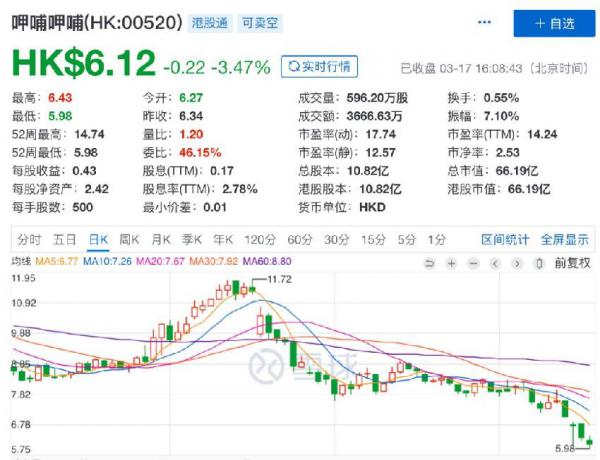Shift chart right with next chevron
Image resolution: width=600 pixels, height=460 pixels.
click(x=517, y=263)
